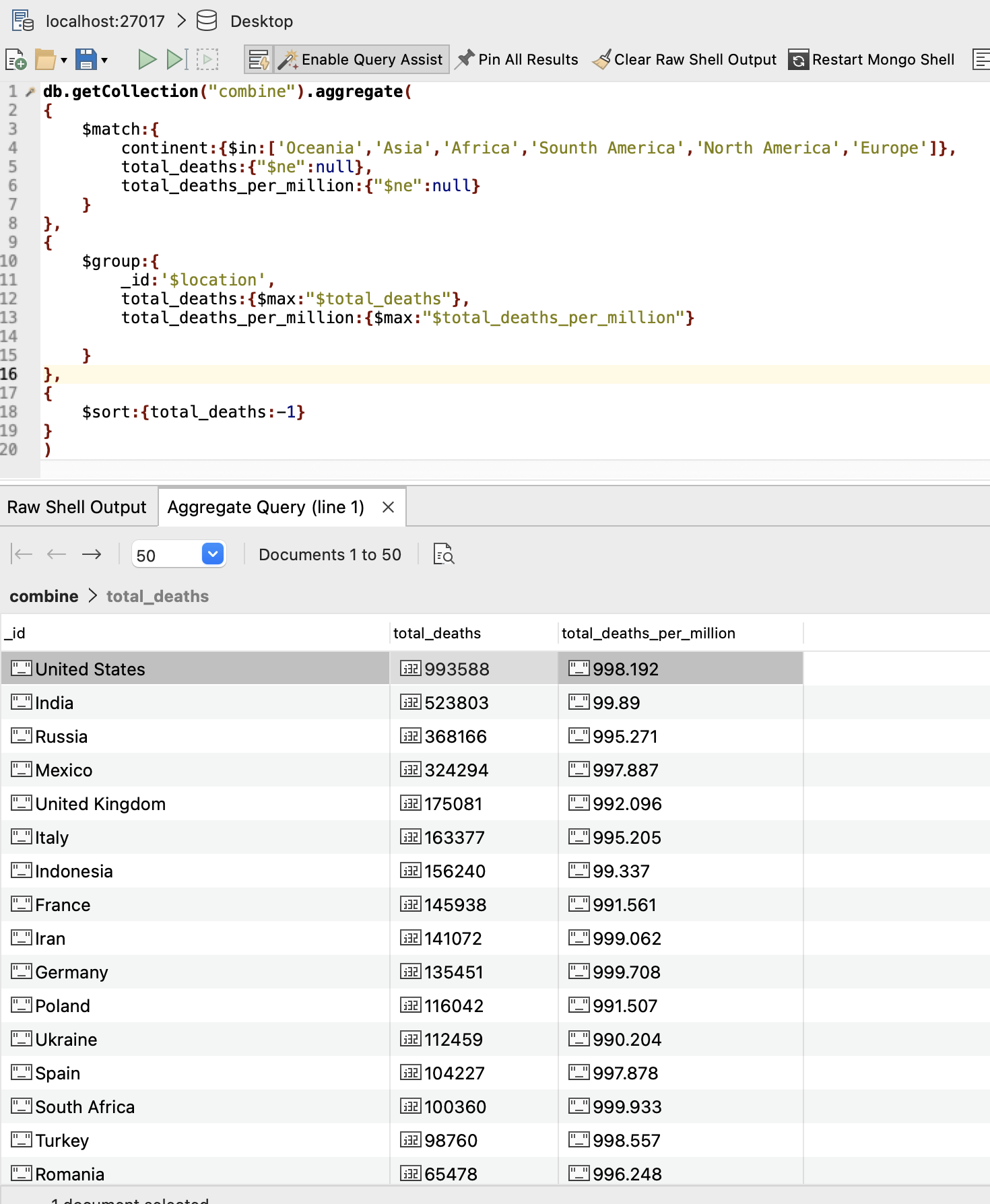Click Restart Mongo Shell
990x1204 pixels.
click(x=871, y=60)
